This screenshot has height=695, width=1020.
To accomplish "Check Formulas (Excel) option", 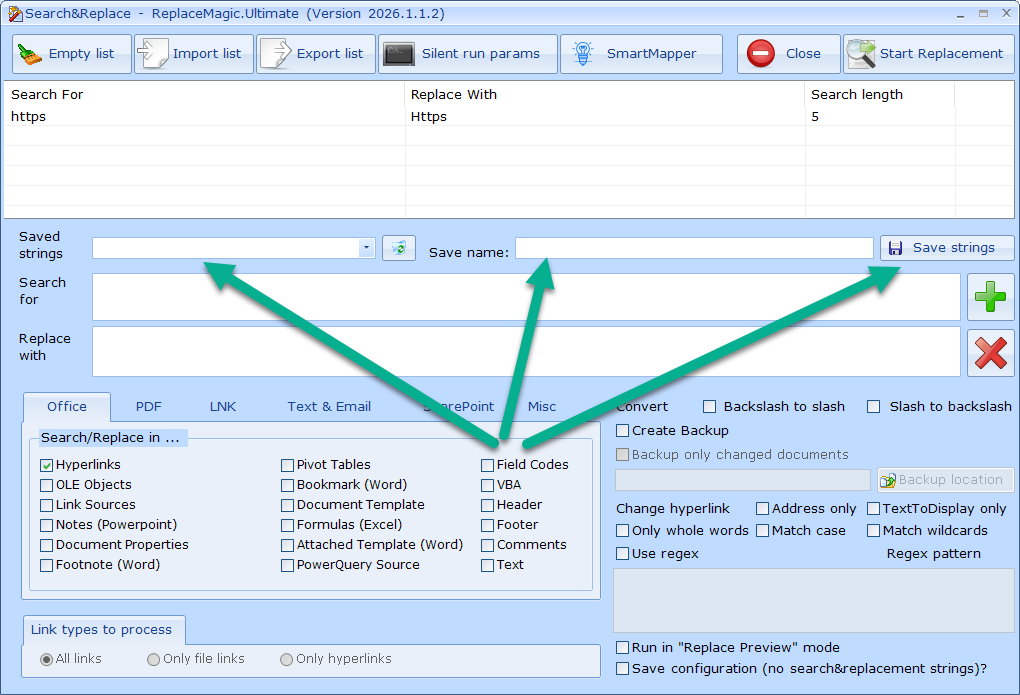I will [x=288, y=526].
